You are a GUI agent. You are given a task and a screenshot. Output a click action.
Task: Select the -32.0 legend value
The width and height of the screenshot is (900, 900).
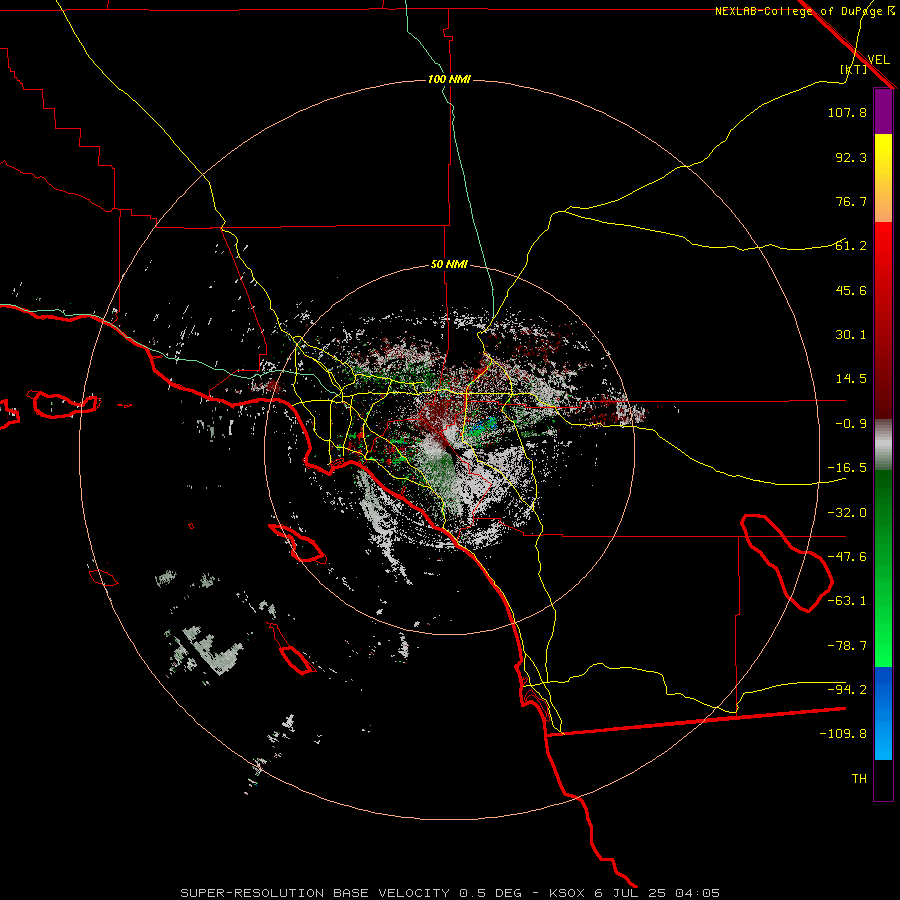847,513
